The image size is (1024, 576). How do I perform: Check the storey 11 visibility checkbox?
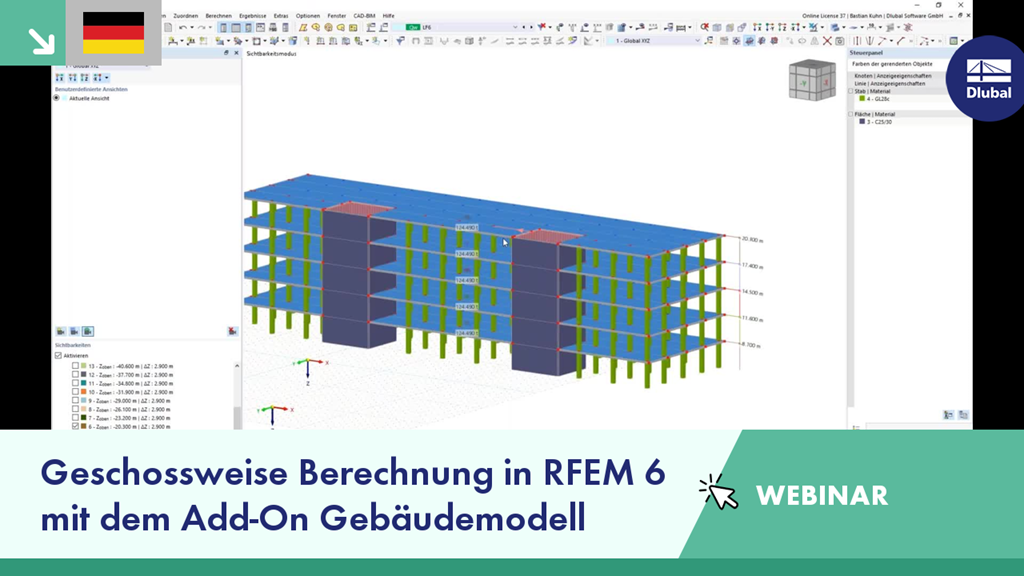click(75, 383)
